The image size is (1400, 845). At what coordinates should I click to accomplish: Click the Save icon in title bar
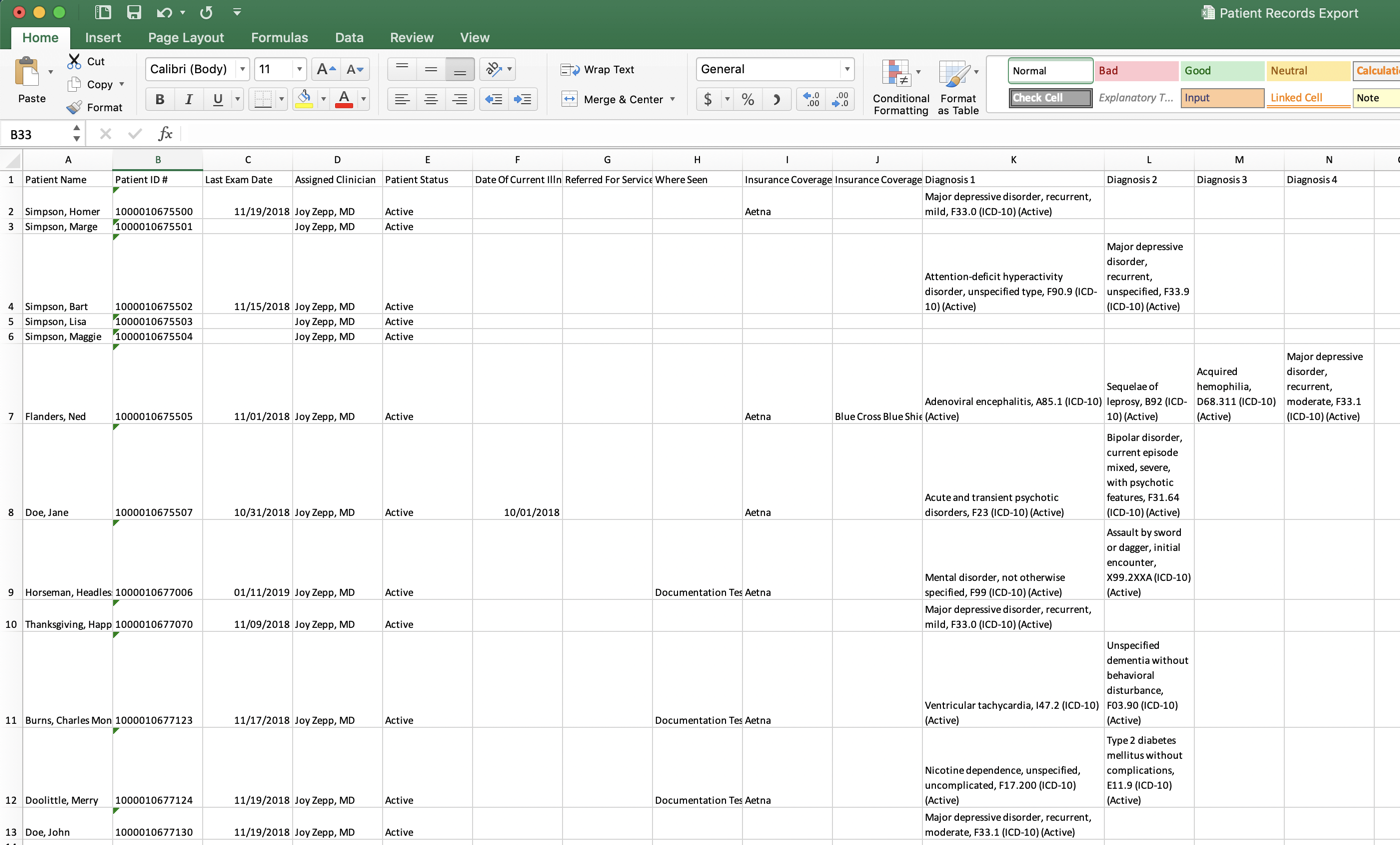[134, 13]
